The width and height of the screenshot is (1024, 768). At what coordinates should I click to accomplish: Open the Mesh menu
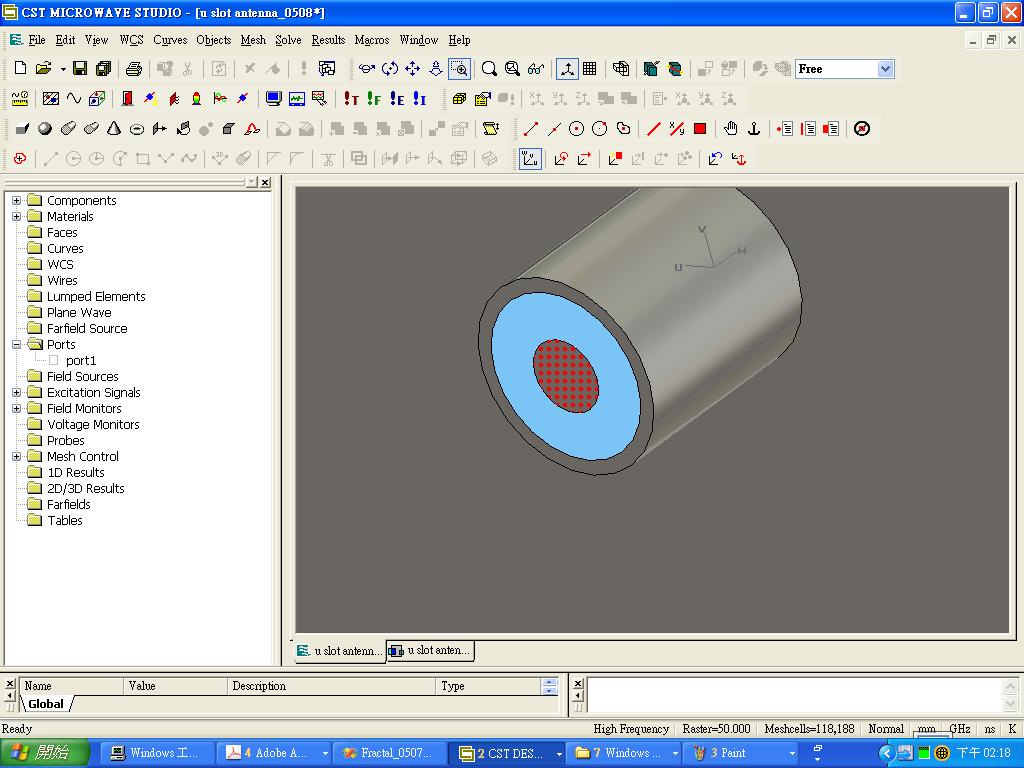[253, 40]
